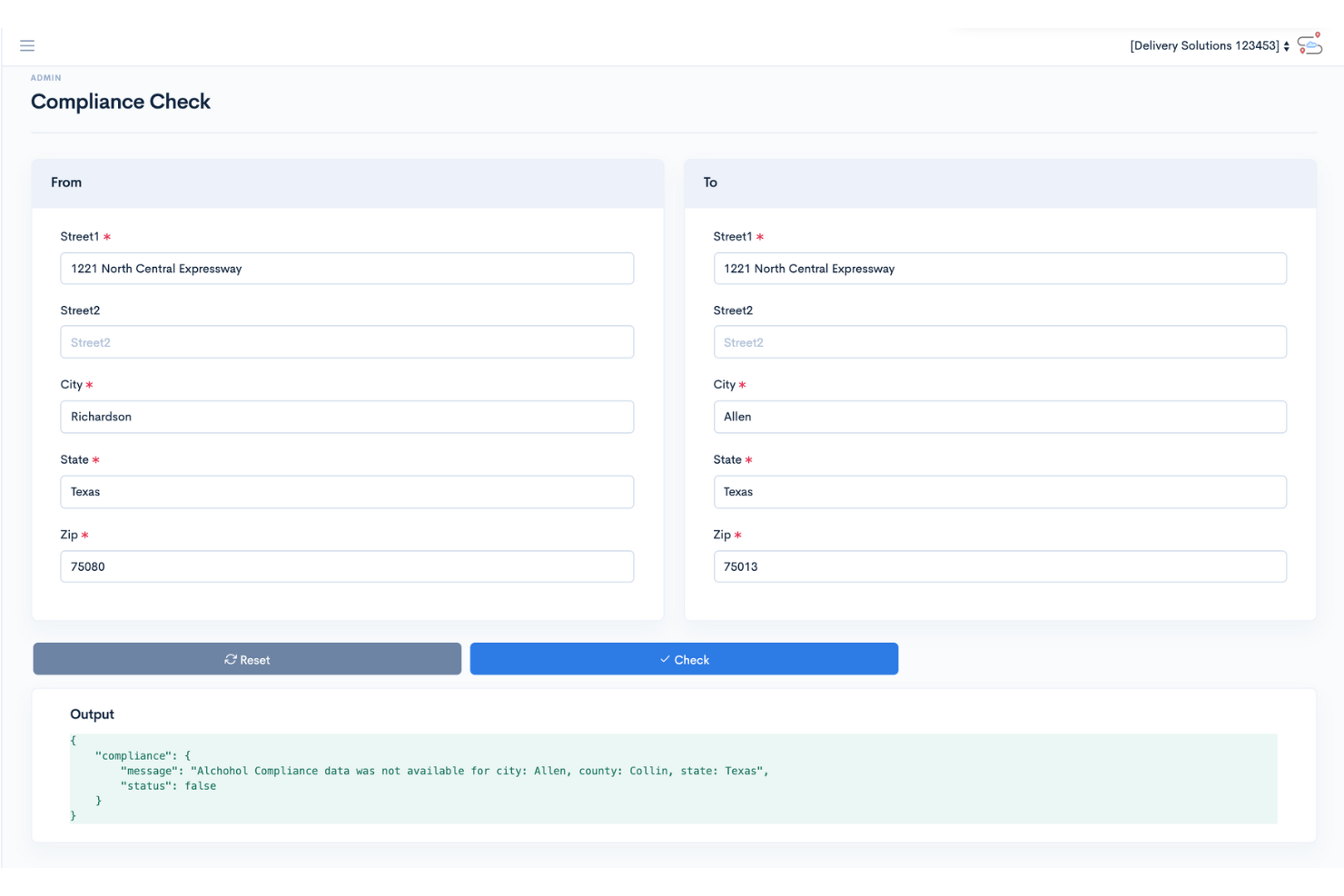The image size is (1344, 896).
Task: Click the route/map logo in the header
Action: pos(1309,44)
